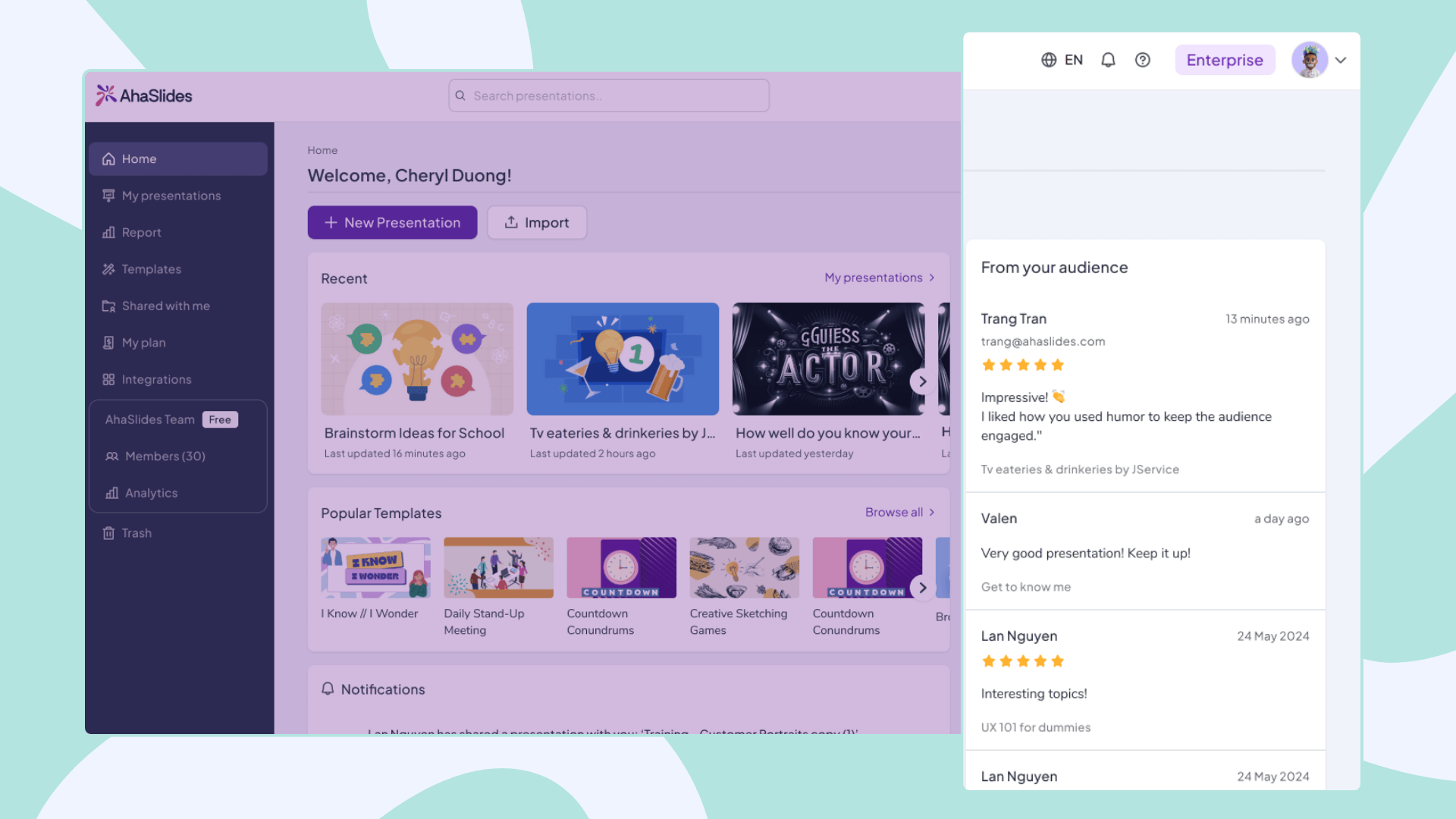Open Report in the sidebar
Viewport: 1456px width, 819px height.
(141, 232)
